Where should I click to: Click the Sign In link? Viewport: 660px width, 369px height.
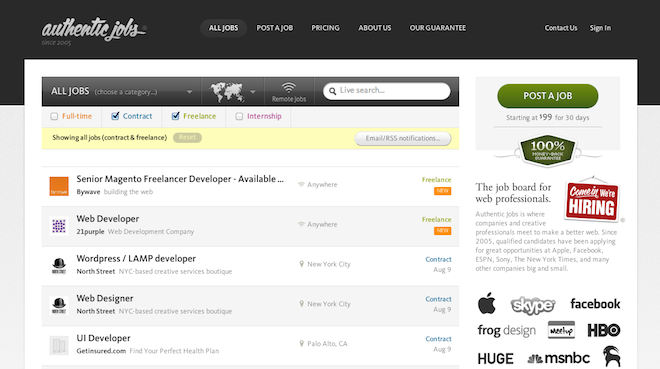pos(600,28)
